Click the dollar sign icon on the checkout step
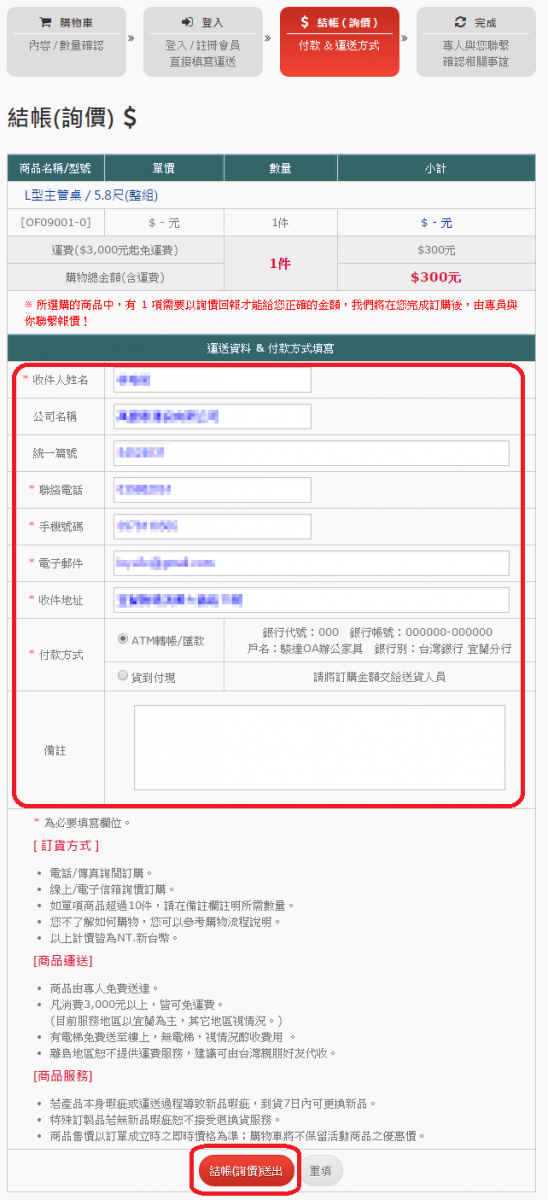Viewport: 548px width, 1200px height. [x=305, y=21]
